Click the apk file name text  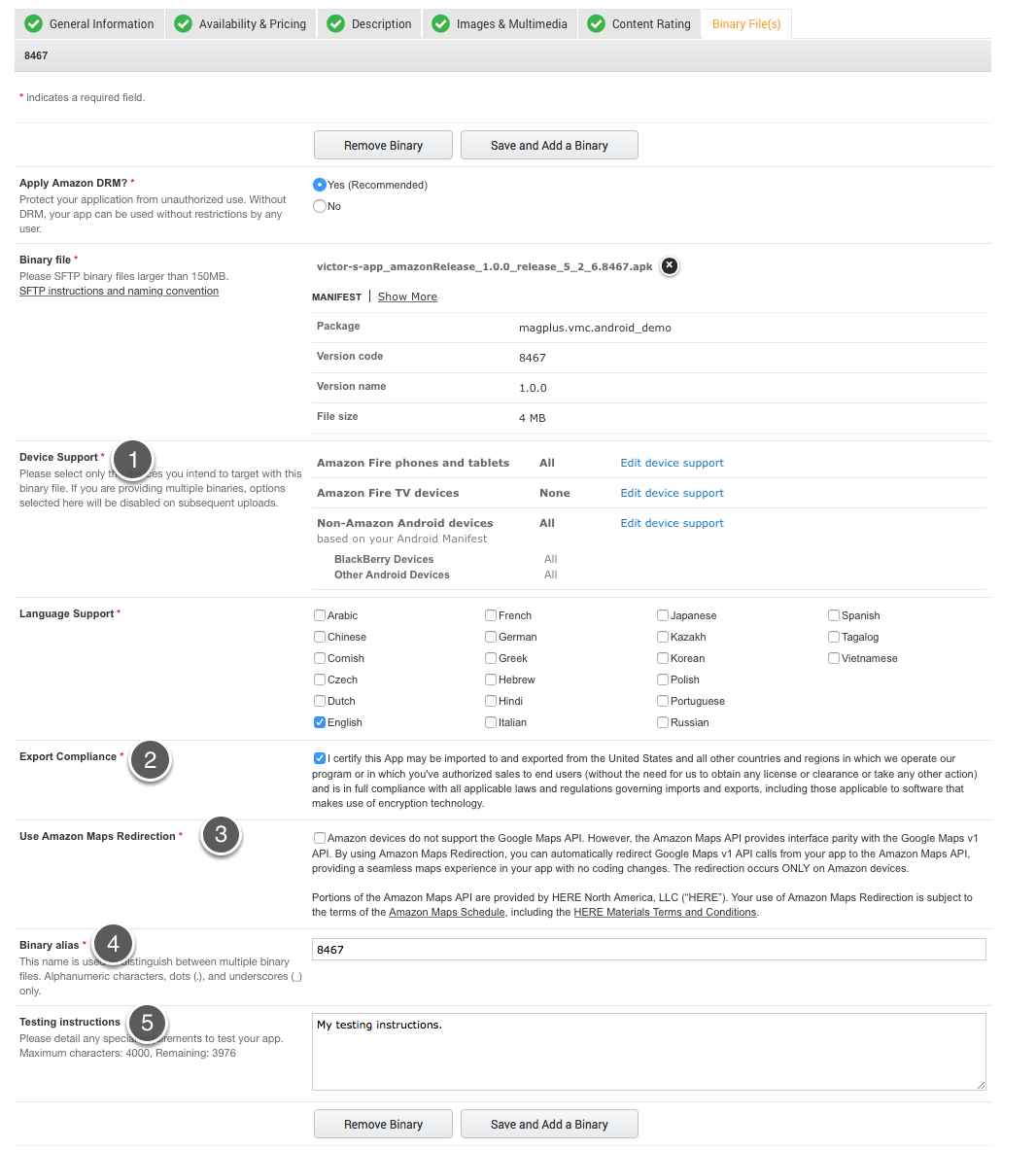484,266
